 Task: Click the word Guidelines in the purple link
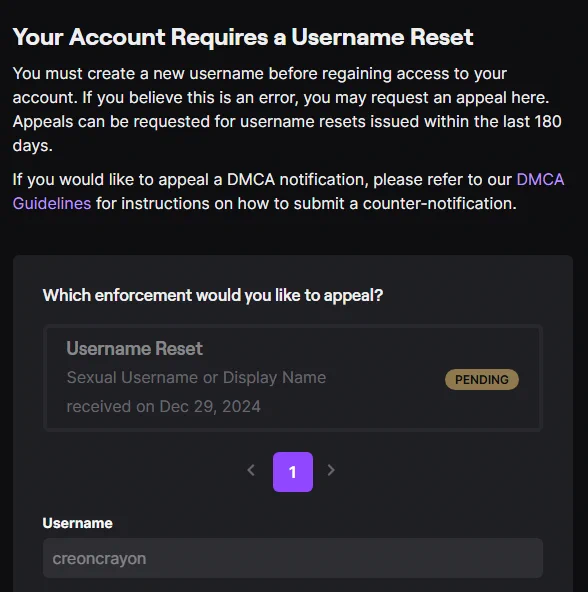(52, 204)
